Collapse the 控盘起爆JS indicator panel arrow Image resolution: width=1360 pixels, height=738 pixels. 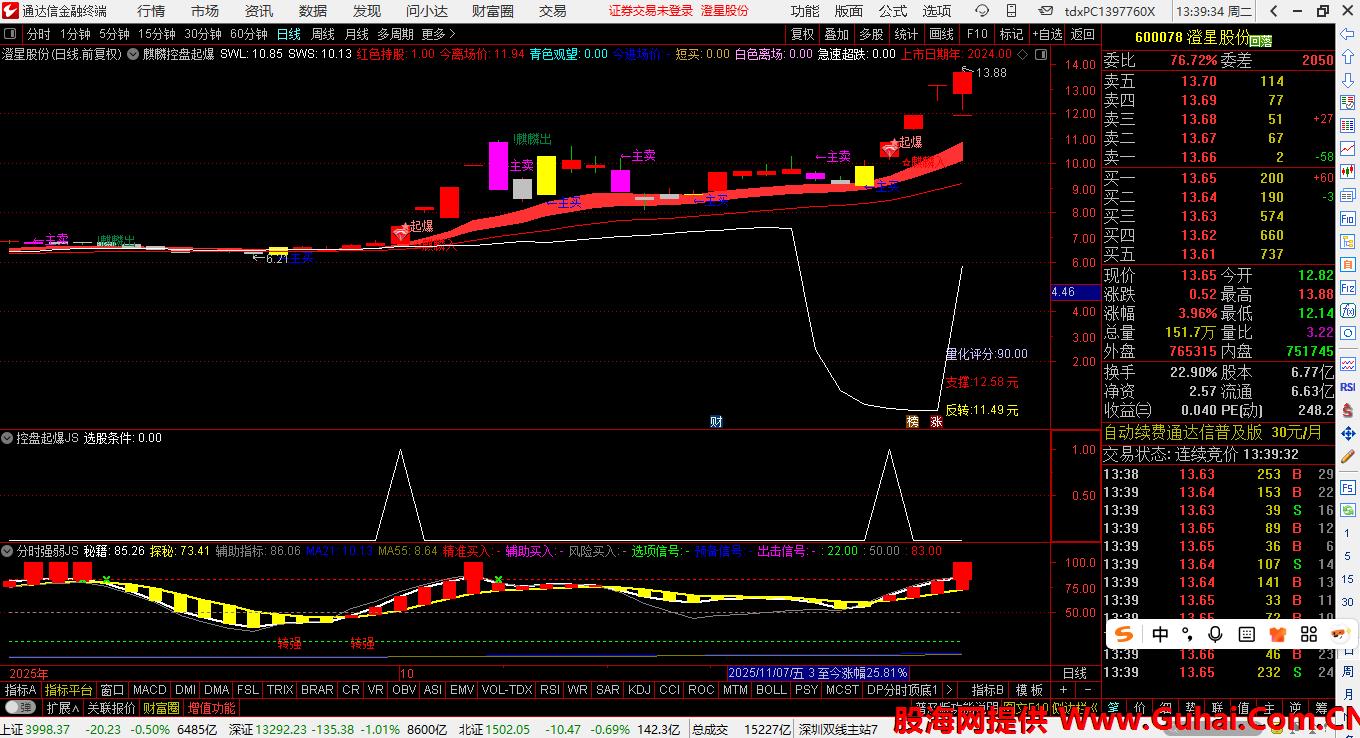click(8, 438)
